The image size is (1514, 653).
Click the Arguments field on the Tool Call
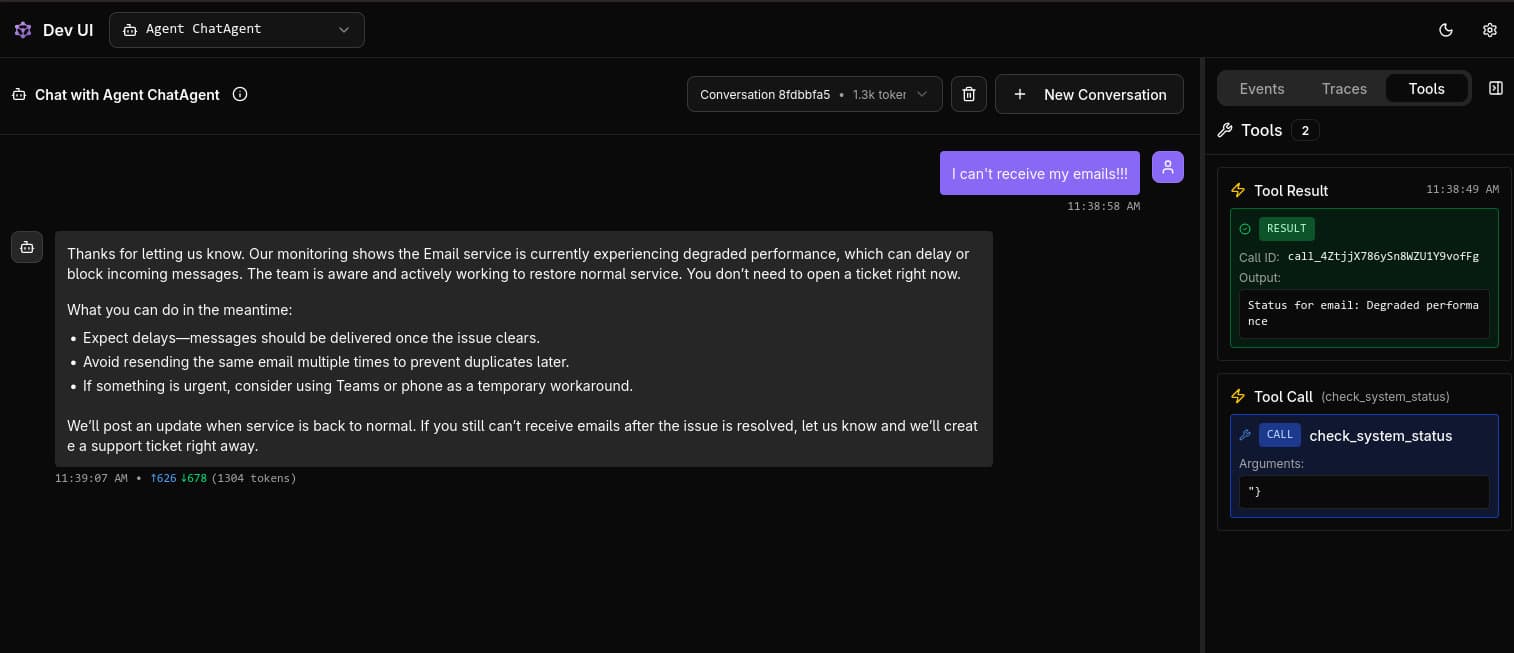1363,491
